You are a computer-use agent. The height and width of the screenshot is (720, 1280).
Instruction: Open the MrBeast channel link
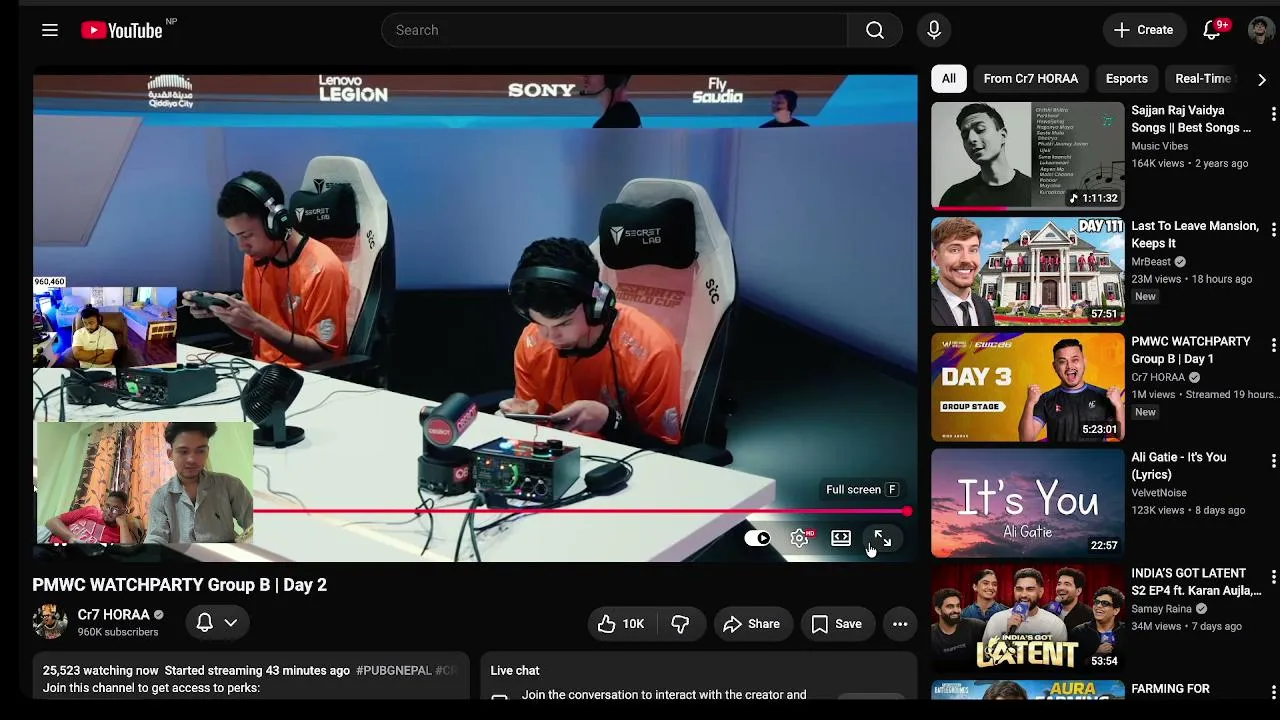pyautogui.click(x=1150, y=262)
